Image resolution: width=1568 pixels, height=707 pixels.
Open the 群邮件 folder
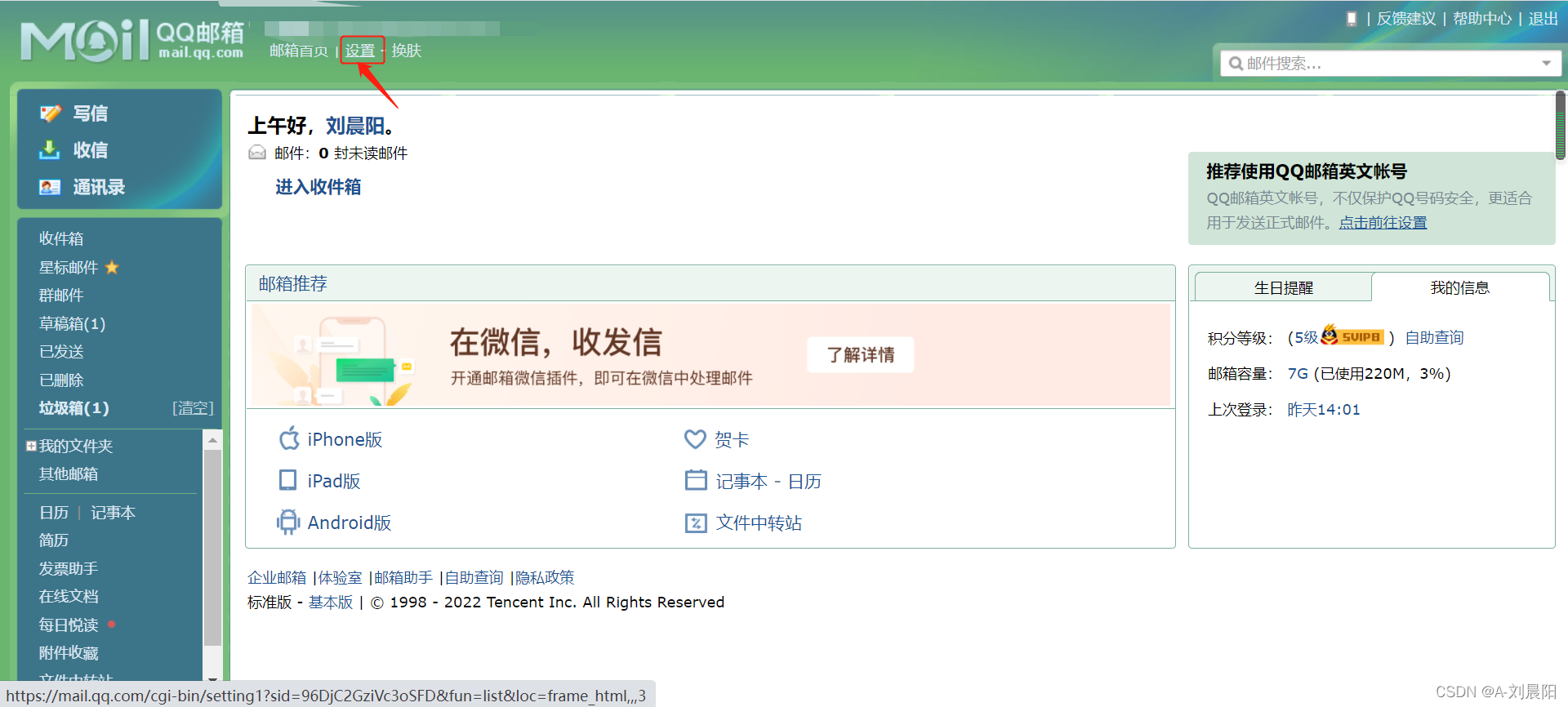[x=61, y=295]
